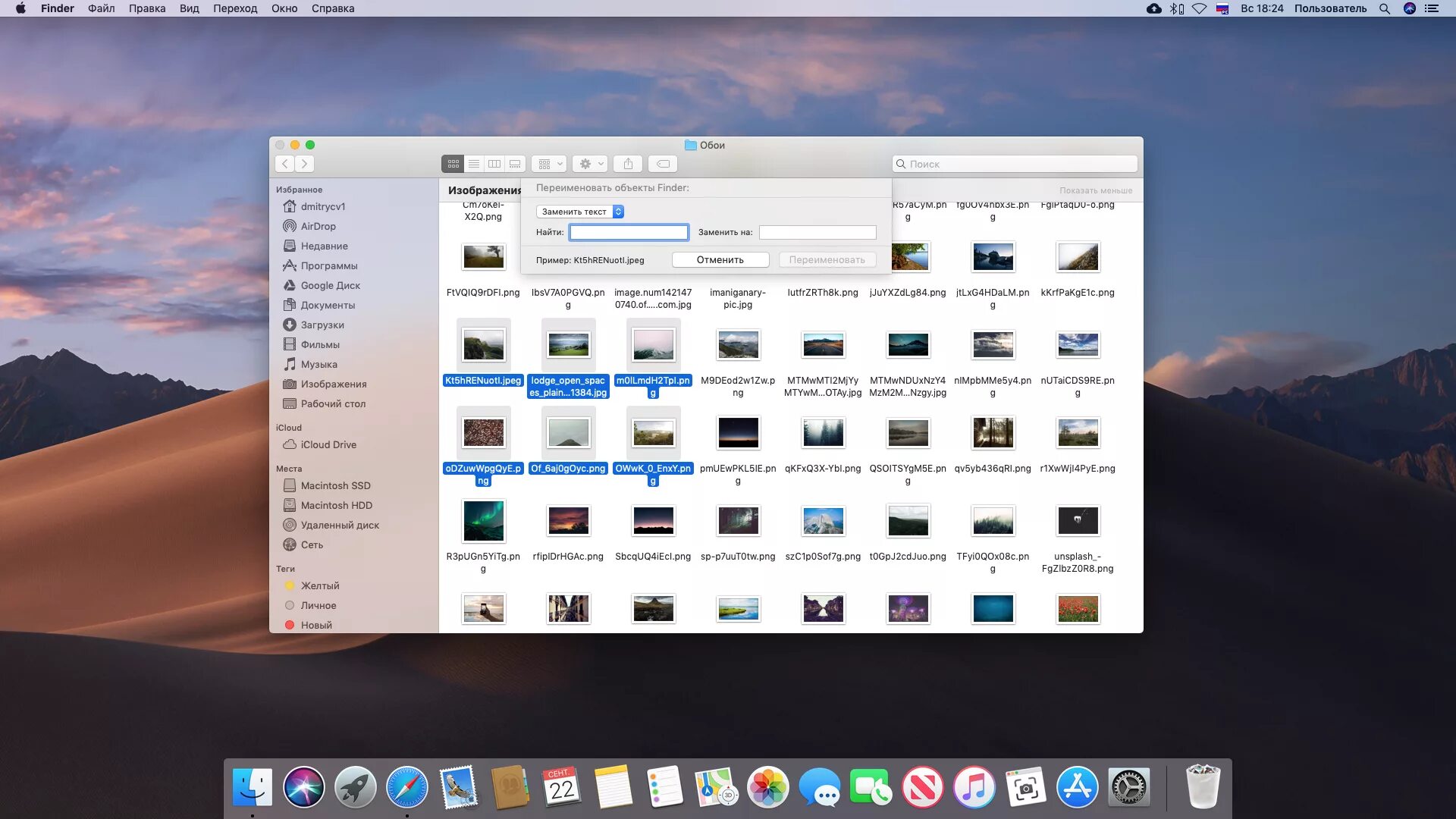The image size is (1456, 819).
Task: Open the gear action menu dropdown
Action: coord(591,164)
